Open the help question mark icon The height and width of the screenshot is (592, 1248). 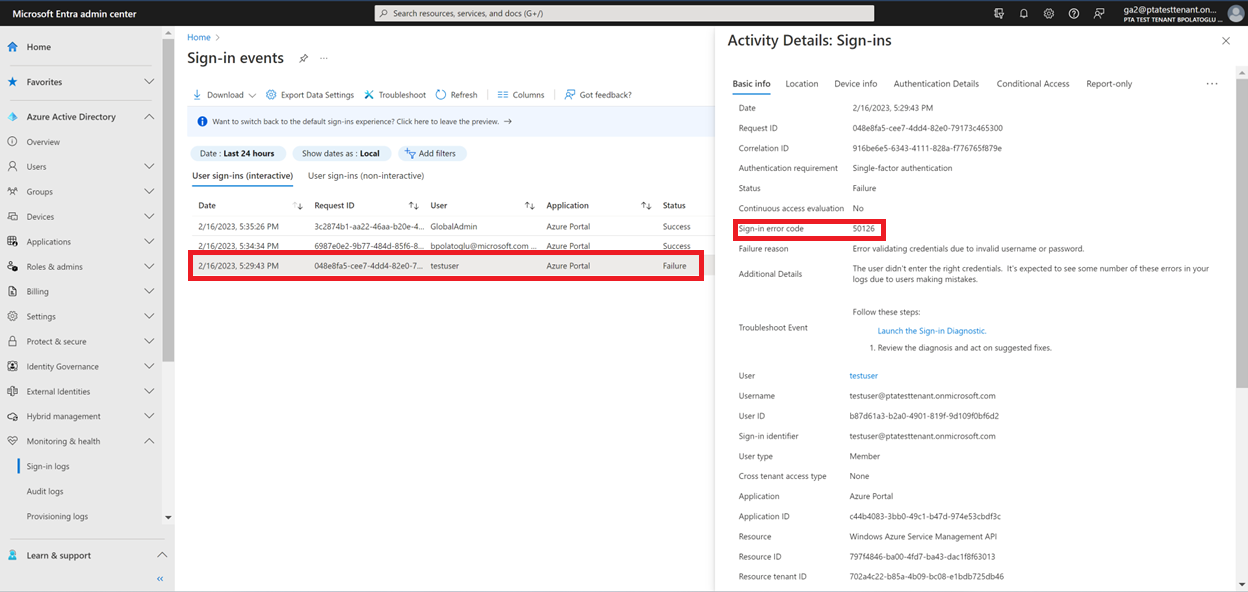pos(1074,14)
